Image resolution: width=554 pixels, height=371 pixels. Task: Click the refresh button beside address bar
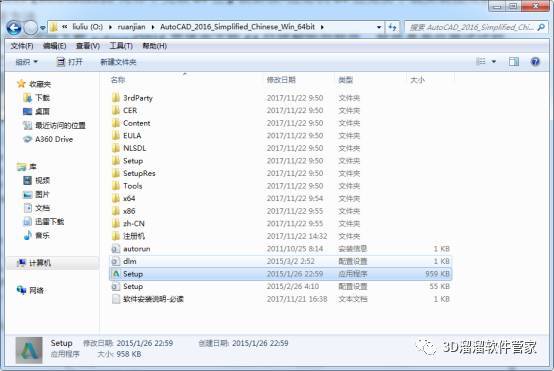pyautogui.click(x=393, y=27)
